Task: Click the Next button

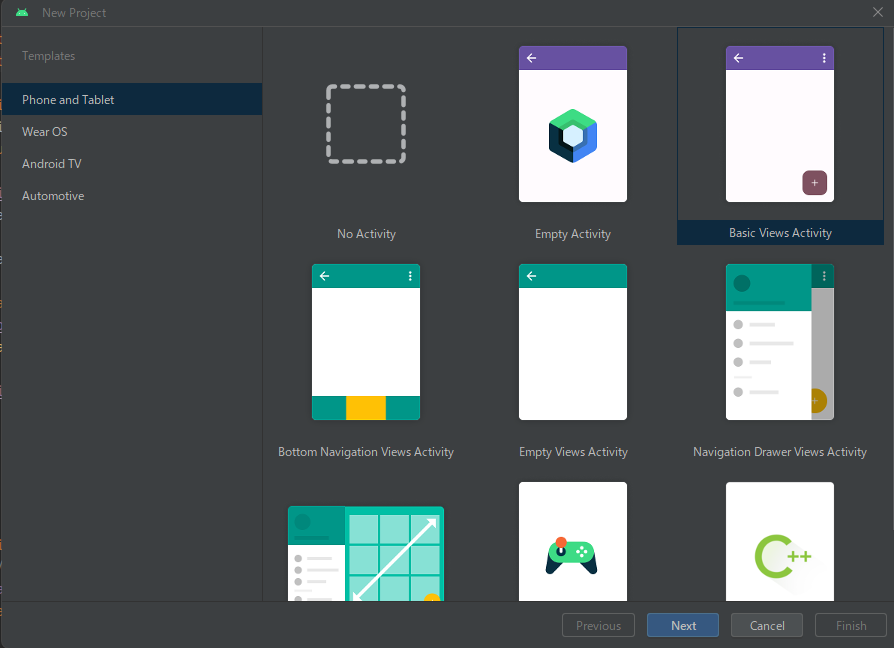Action: coord(682,625)
